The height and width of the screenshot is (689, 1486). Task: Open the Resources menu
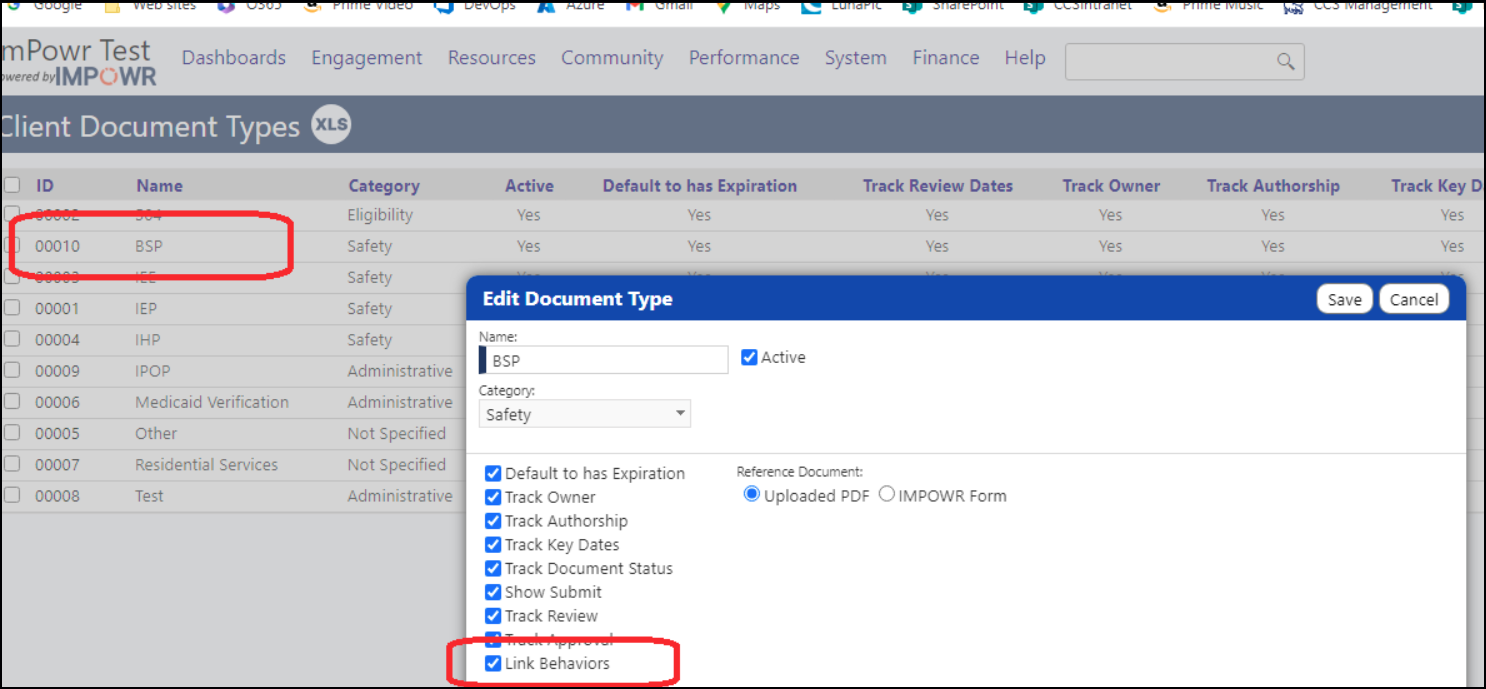tap(492, 58)
